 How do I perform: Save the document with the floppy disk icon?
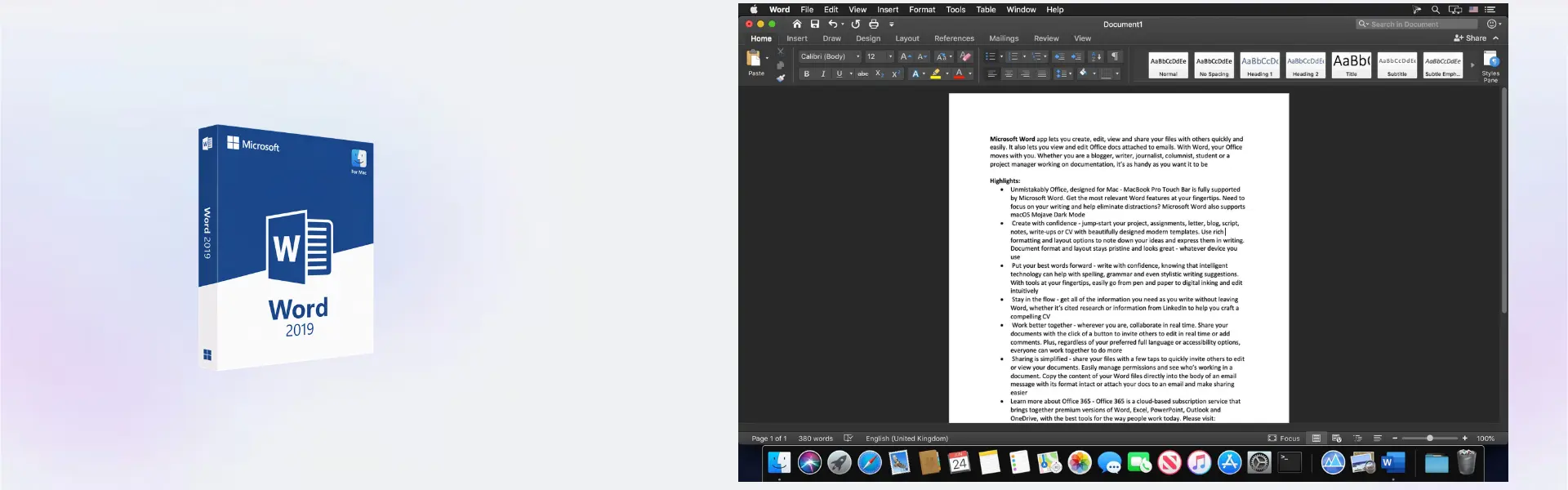[x=815, y=24]
